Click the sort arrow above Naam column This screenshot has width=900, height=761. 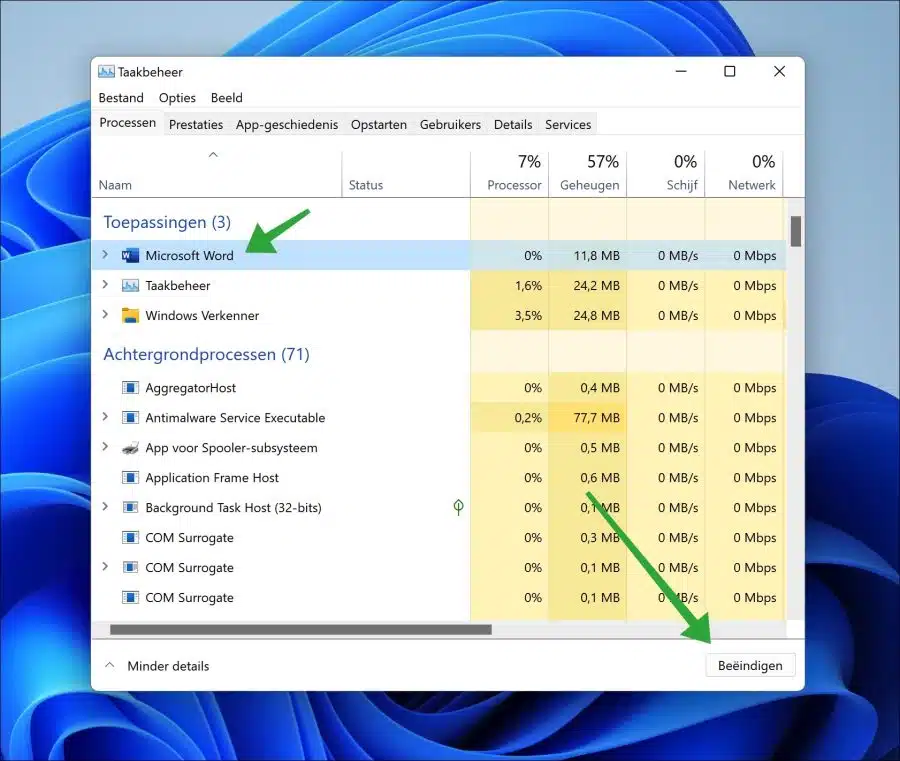(x=213, y=154)
